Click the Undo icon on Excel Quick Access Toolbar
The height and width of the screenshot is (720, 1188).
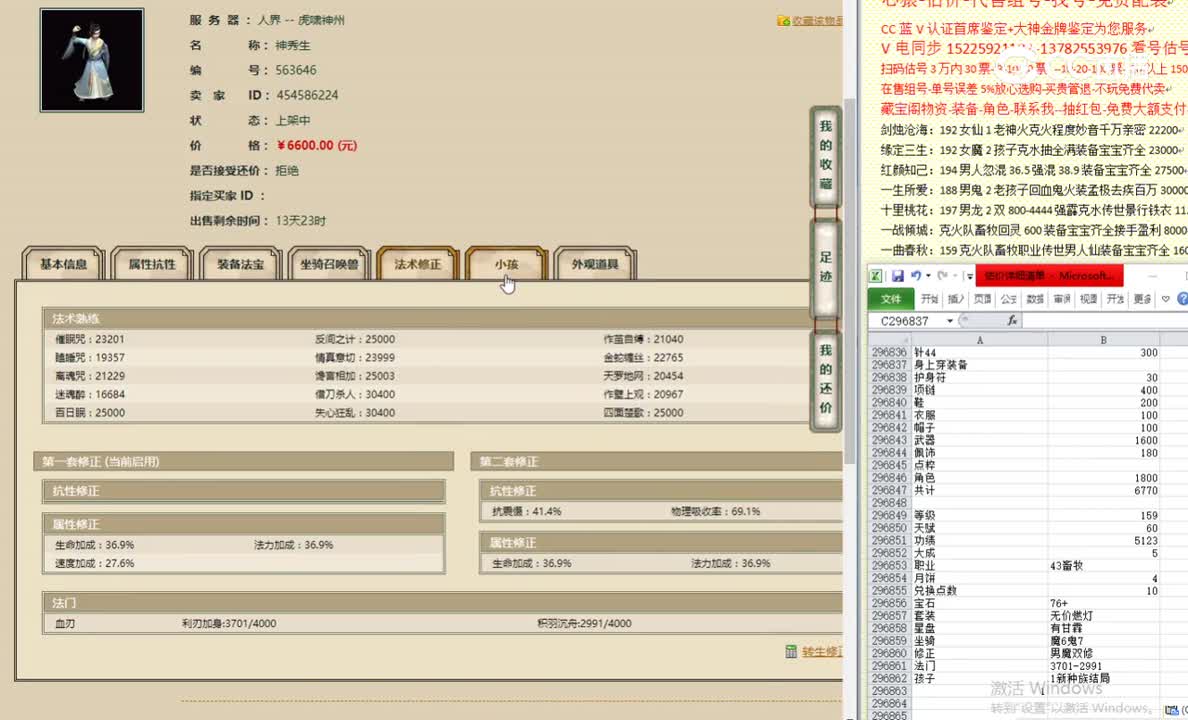(917, 276)
